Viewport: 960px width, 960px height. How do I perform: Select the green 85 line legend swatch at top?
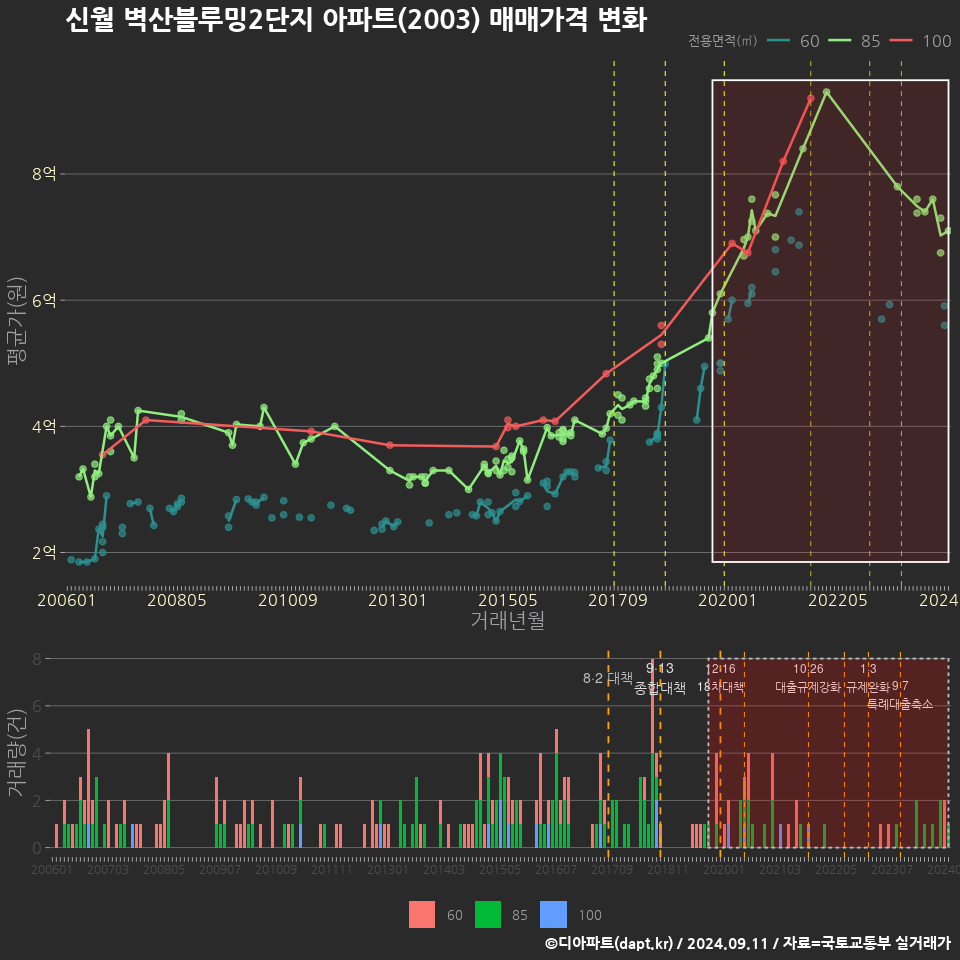coord(839,41)
